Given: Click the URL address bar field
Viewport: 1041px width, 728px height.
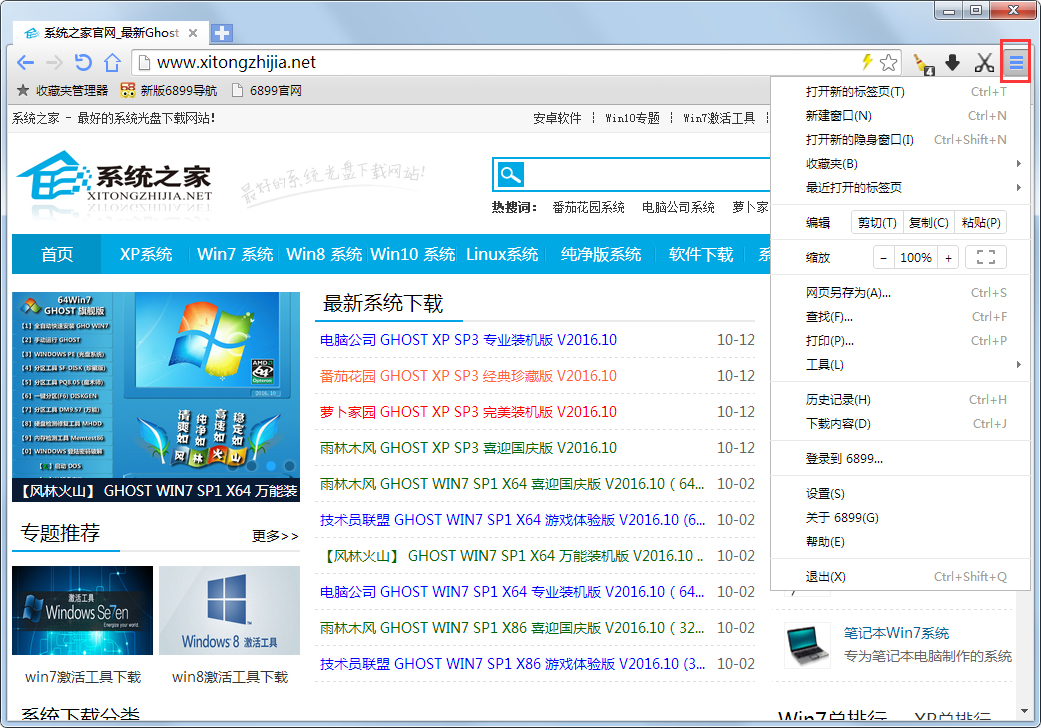Looking at the screenshot, I should pos(500,62).
